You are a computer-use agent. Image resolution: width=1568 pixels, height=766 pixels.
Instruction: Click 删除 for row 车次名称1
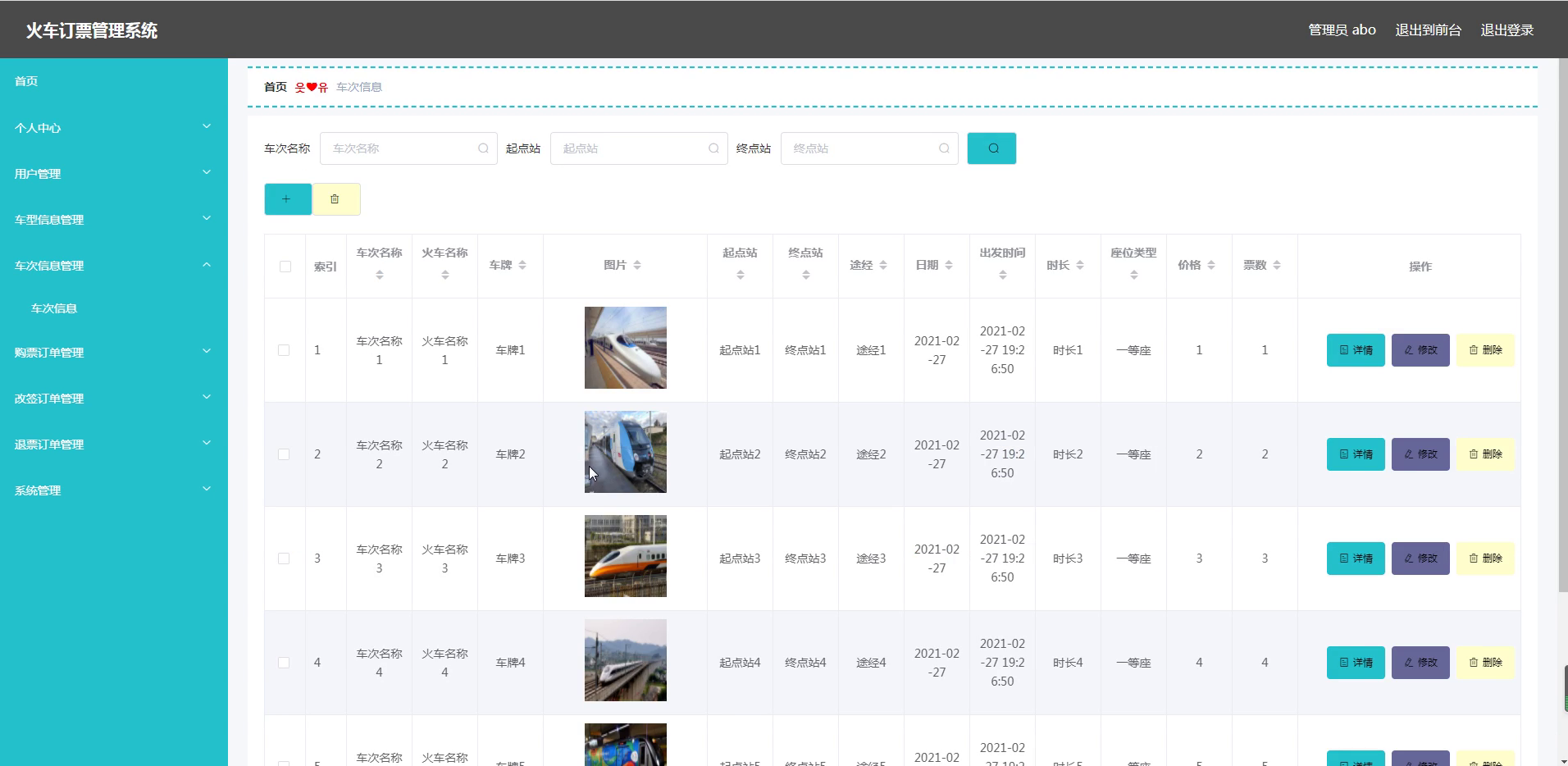1485,350
